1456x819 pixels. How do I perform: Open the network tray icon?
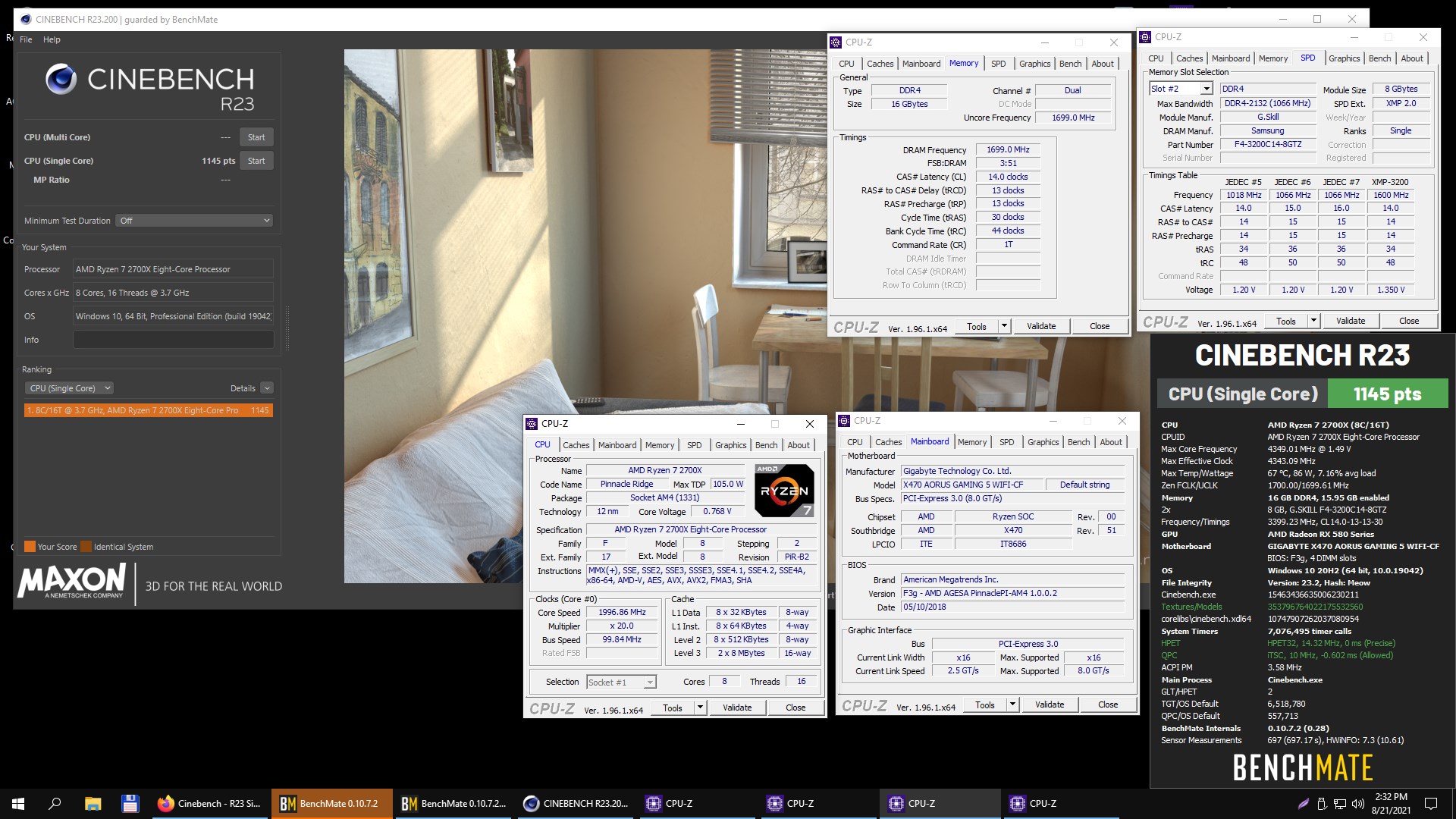coord(1340,804)
